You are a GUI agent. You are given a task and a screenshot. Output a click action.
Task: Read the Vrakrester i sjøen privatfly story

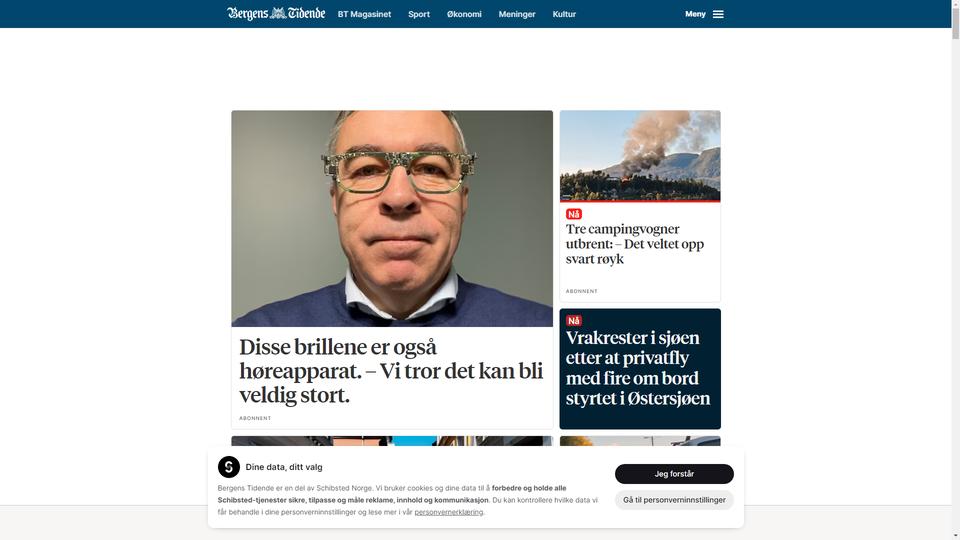pyautogui.click(x=638, y=368)
